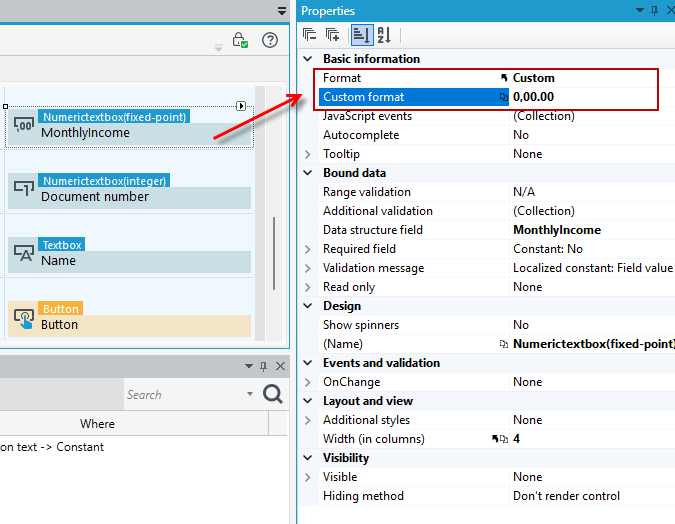Select the Document number integer control

(x=130, y=191)
